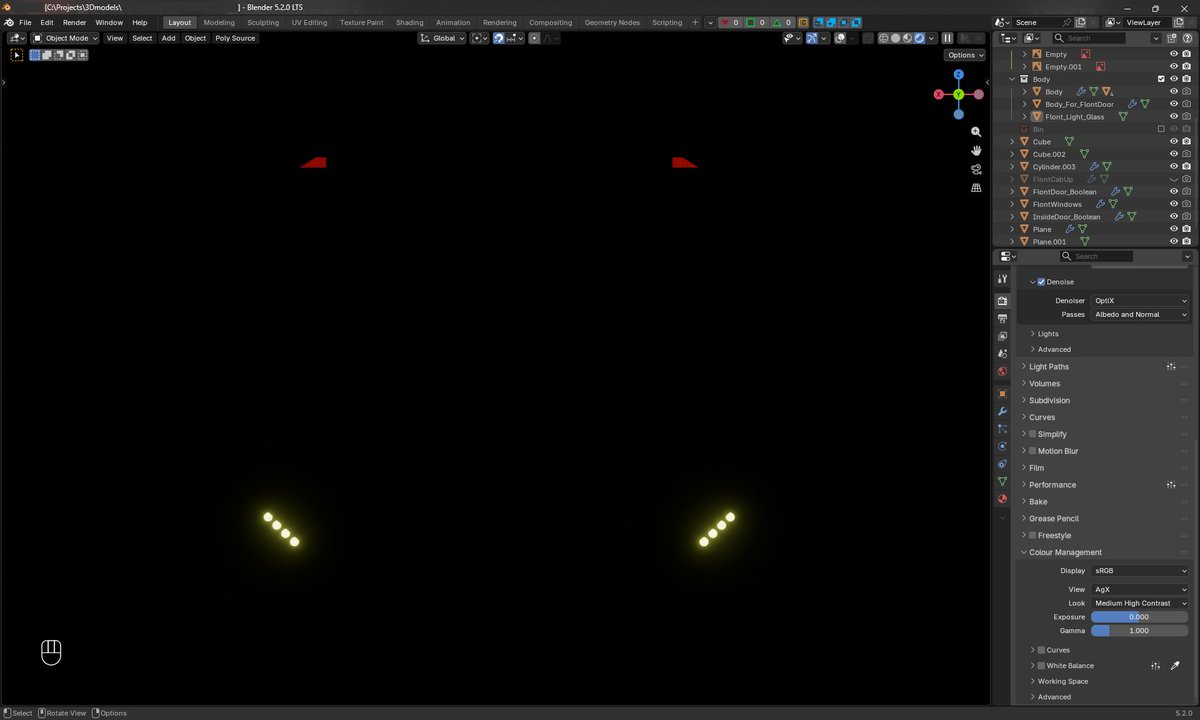Click the Poly Source menu button
This screenshot has height=720, width=1200.
tap(235, 38)
